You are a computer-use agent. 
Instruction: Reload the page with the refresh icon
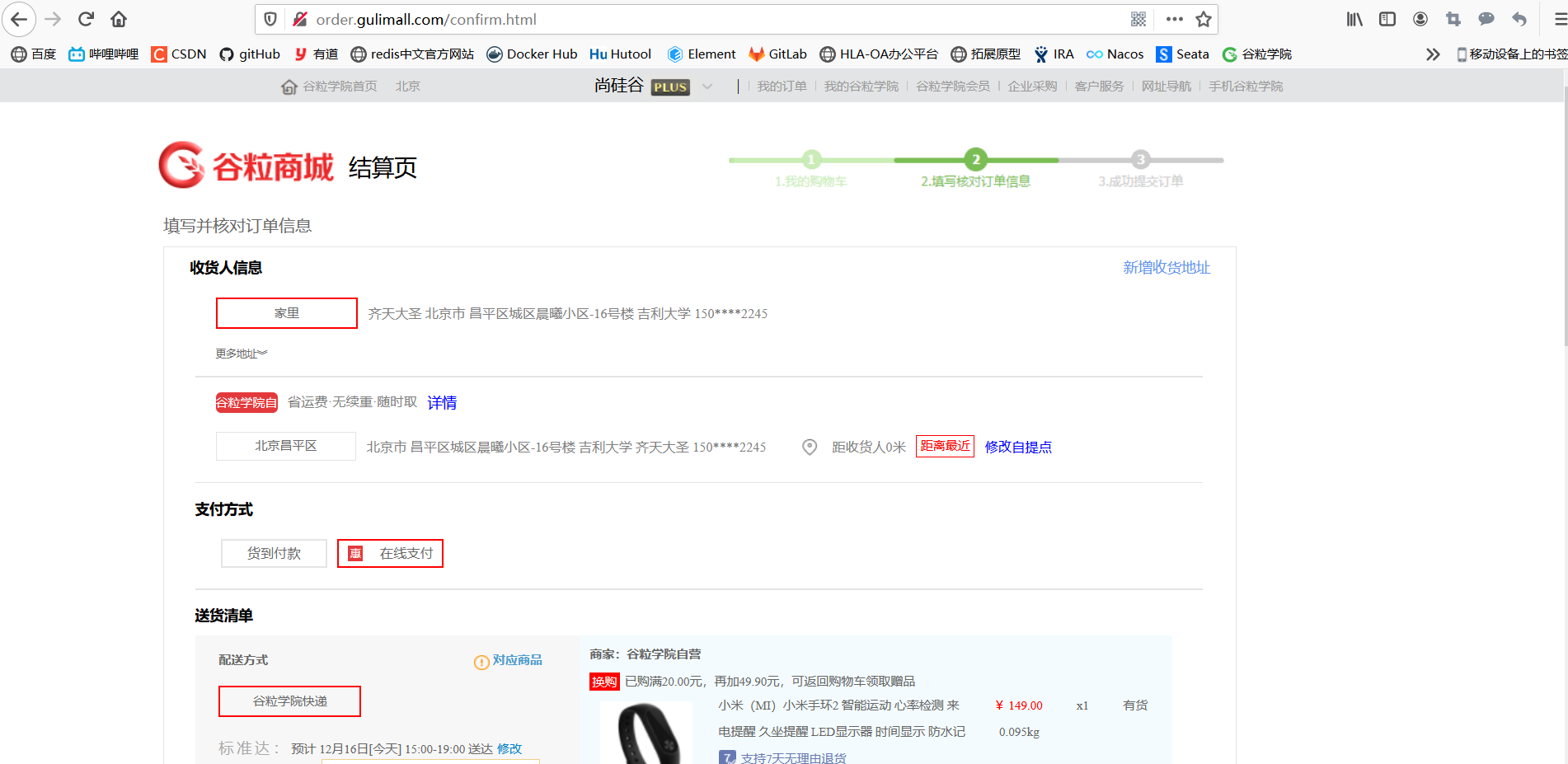(x=85, y=19)
